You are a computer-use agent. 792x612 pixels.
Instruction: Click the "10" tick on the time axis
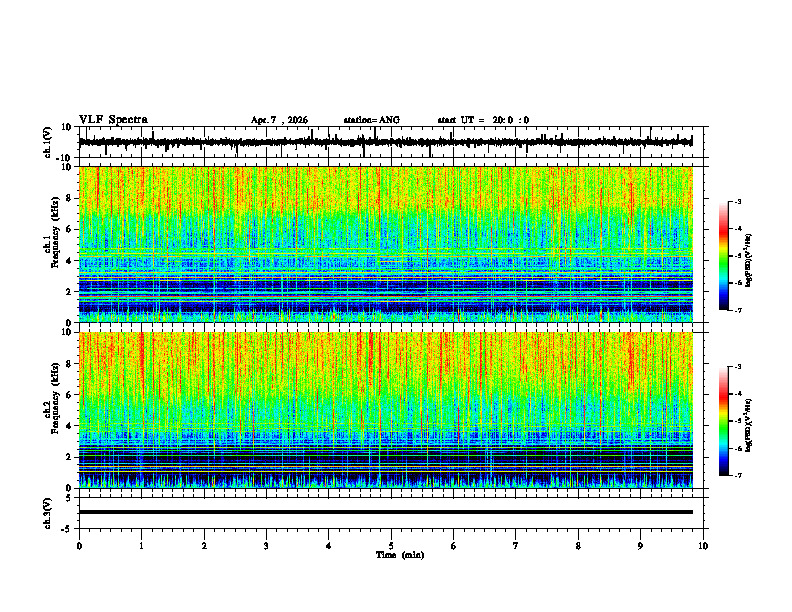coord(703,546)
